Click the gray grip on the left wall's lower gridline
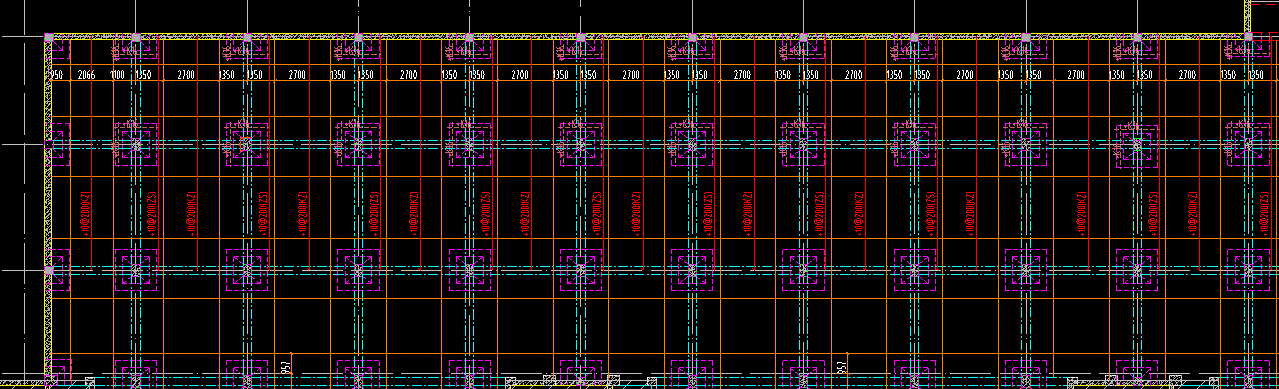 point(48,270)
